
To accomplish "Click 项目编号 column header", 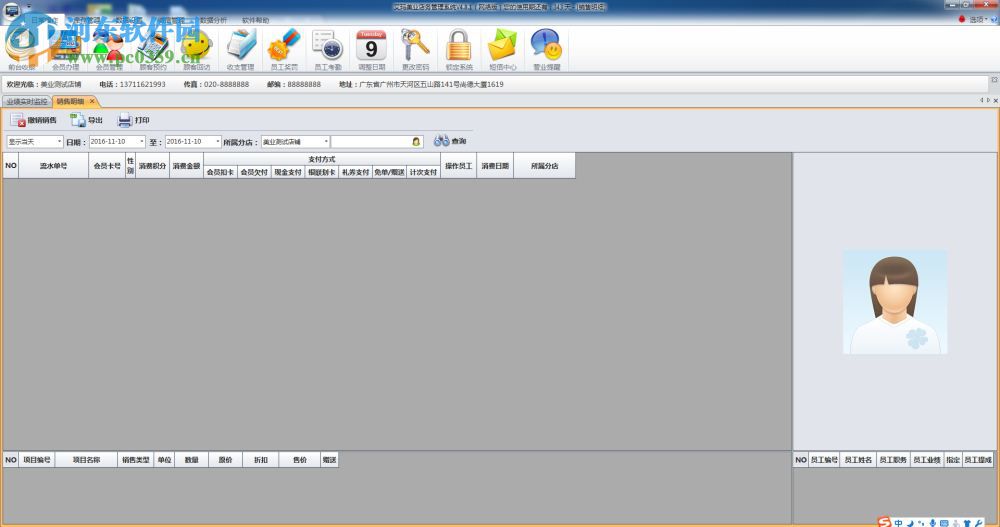I will [x=37, y=459].
